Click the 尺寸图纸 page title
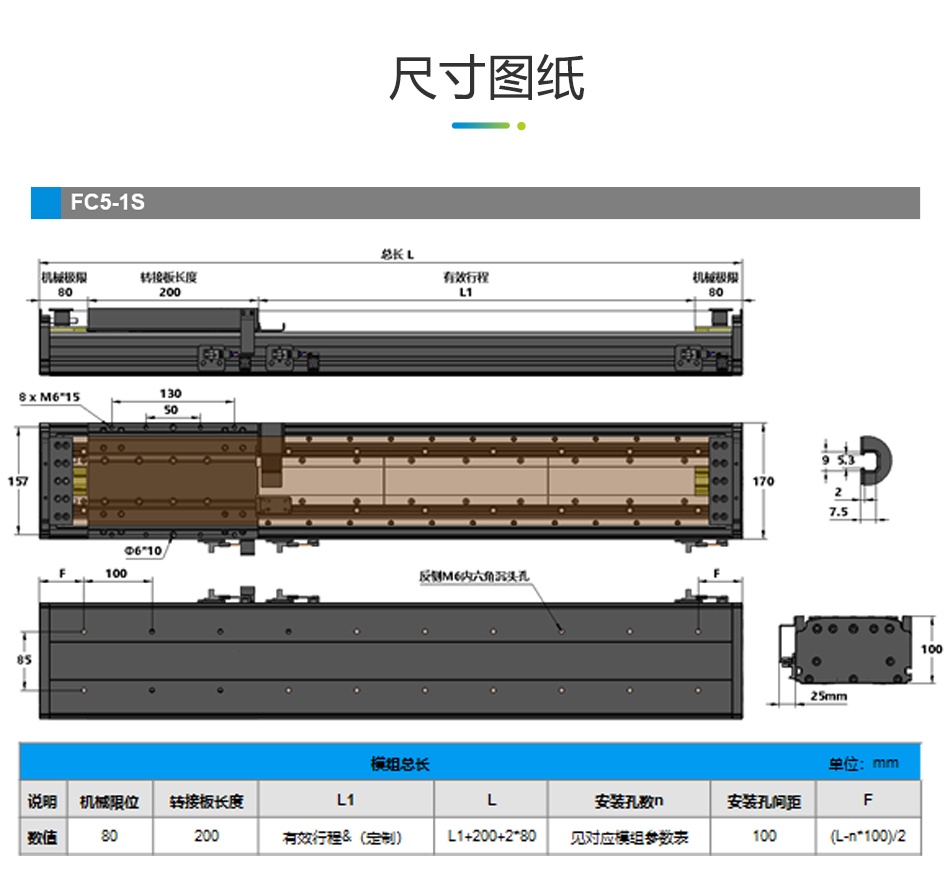Screen dimensions: 950x882 coord(487,79)
